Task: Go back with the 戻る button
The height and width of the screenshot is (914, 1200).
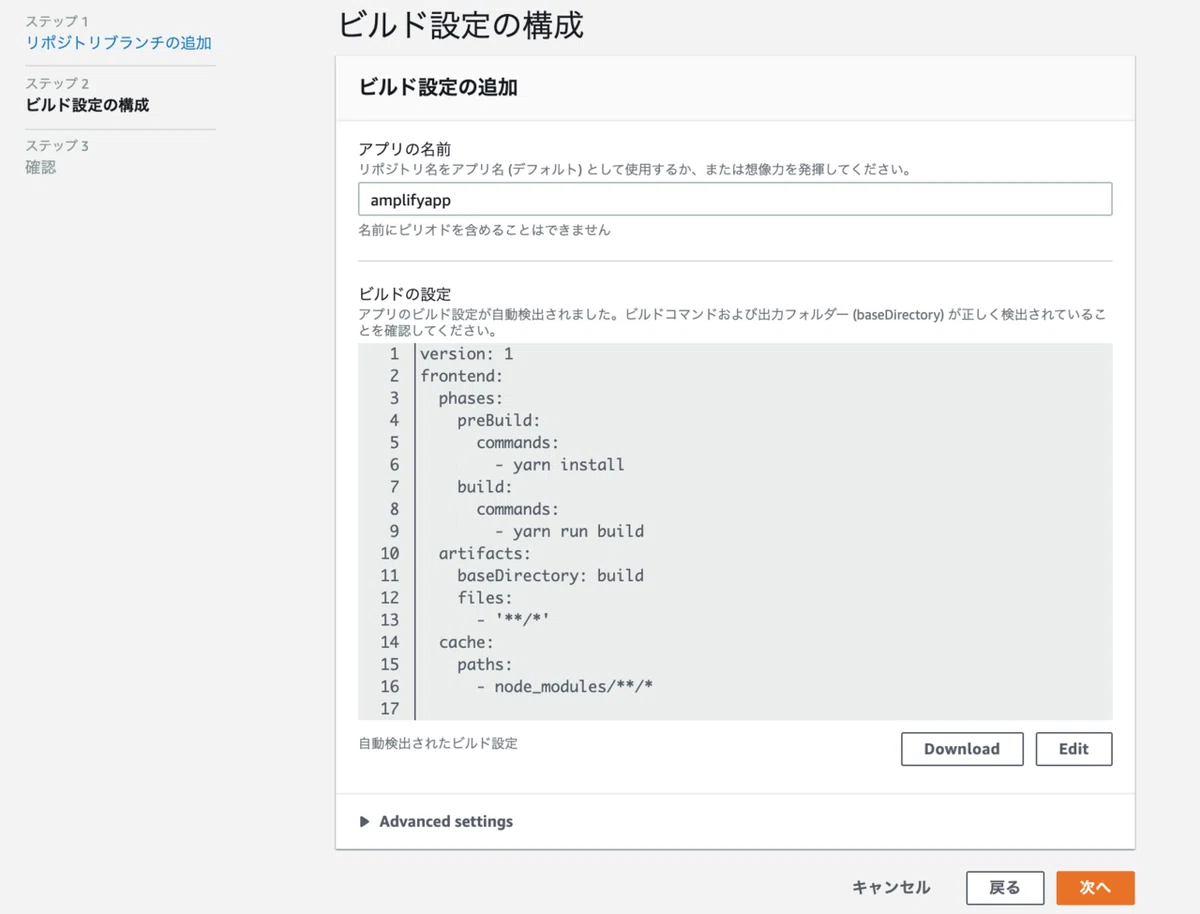Action: pyautogui.click(x=1005, y=888)
